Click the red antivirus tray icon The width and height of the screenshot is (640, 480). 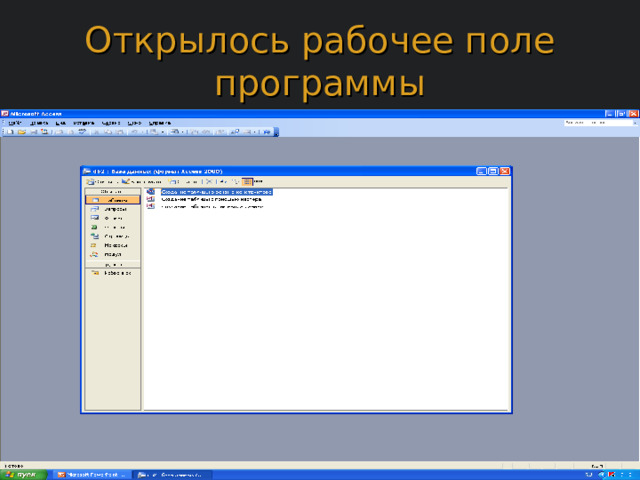click(611, 475)
